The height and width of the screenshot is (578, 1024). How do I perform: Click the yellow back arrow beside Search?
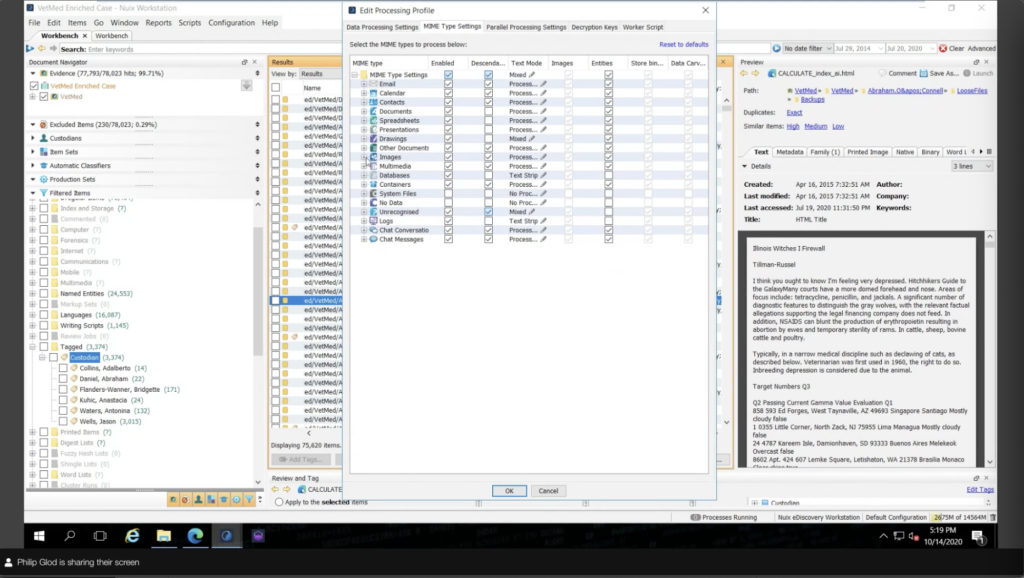coord(42,49)
